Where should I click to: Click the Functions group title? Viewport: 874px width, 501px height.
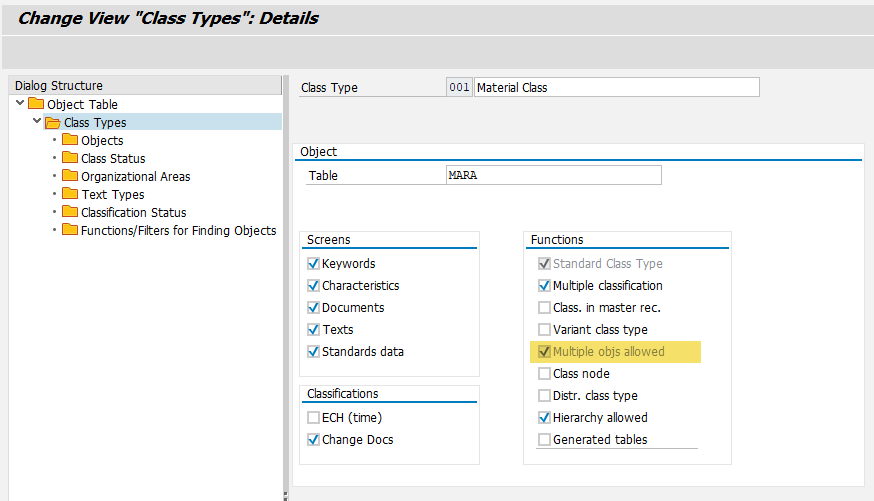coord(557,240)
